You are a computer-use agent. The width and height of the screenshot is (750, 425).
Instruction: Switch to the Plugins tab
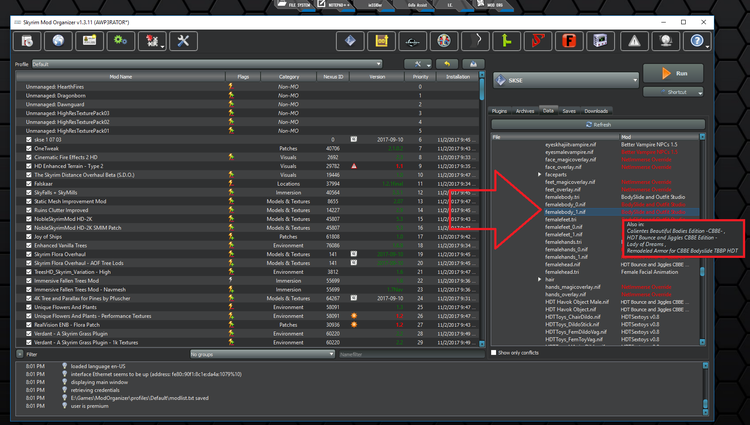(499, 111)
